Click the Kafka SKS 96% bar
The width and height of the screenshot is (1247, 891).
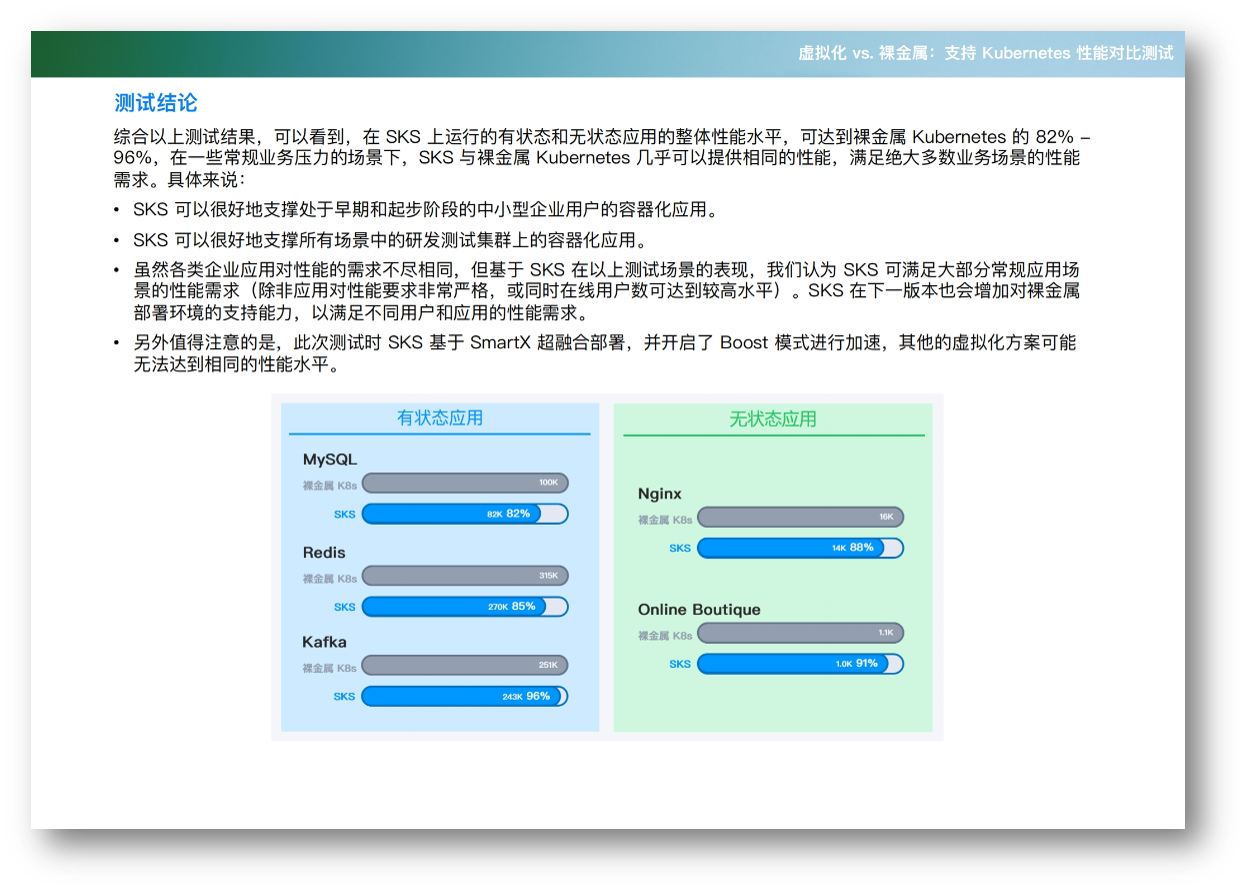point(465,696)
